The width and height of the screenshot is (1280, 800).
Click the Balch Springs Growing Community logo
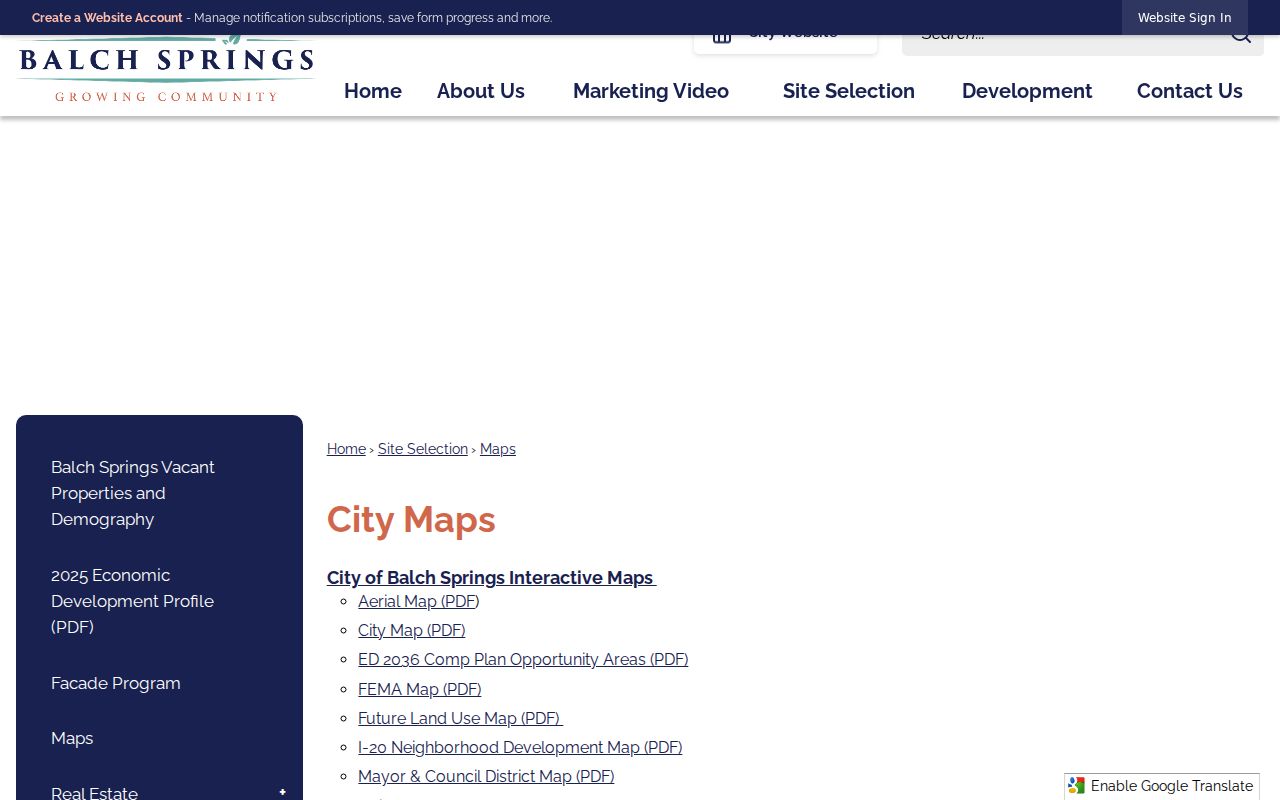(x=166, y=70)
